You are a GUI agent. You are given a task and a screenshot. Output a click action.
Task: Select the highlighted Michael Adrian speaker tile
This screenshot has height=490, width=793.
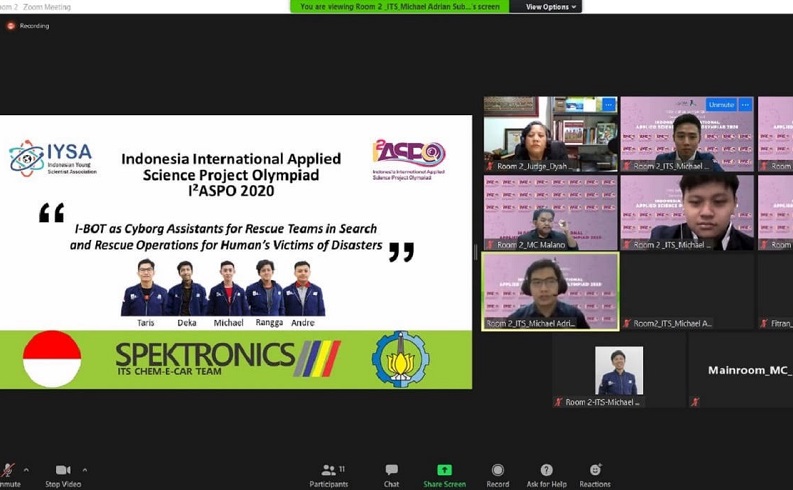click(550, 290)
